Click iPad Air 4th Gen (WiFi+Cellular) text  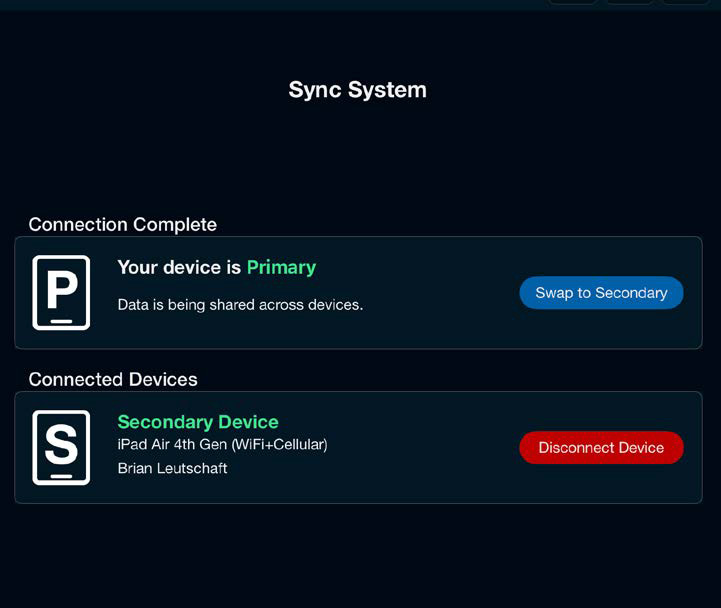(223, 445)
